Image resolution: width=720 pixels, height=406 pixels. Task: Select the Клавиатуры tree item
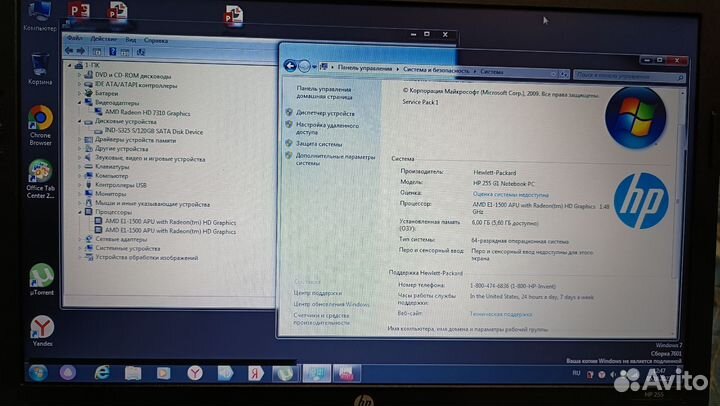pos(112,167)
